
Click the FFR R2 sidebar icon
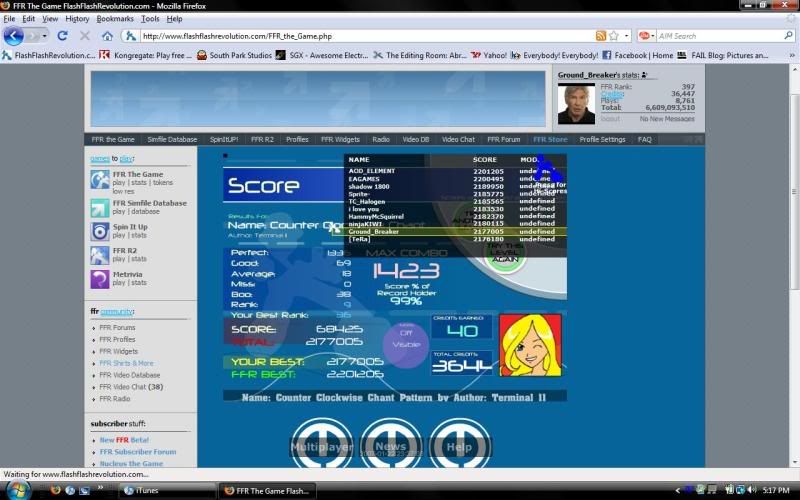[100, 255]
